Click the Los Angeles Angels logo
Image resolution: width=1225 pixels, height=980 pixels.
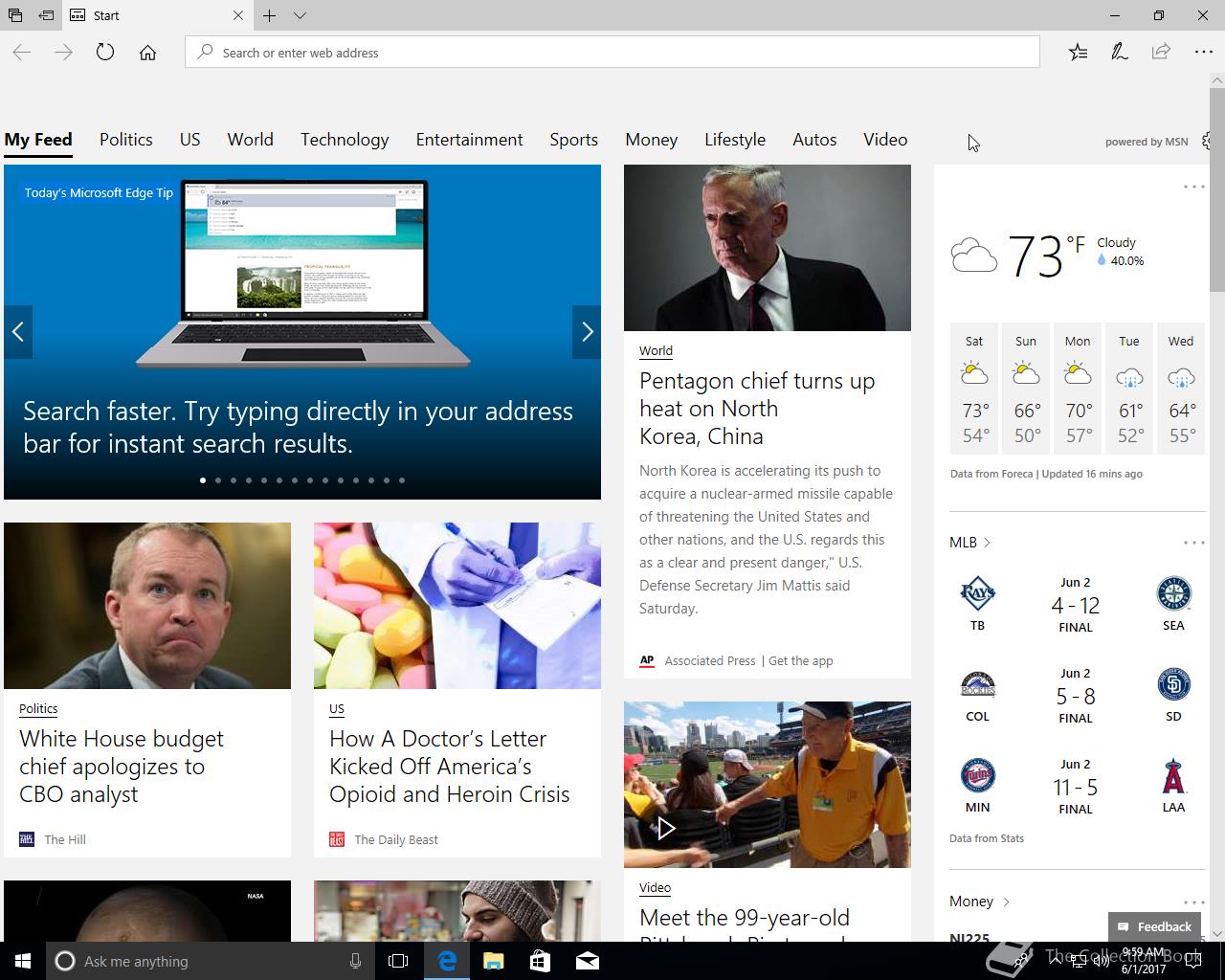[1173, 776]
